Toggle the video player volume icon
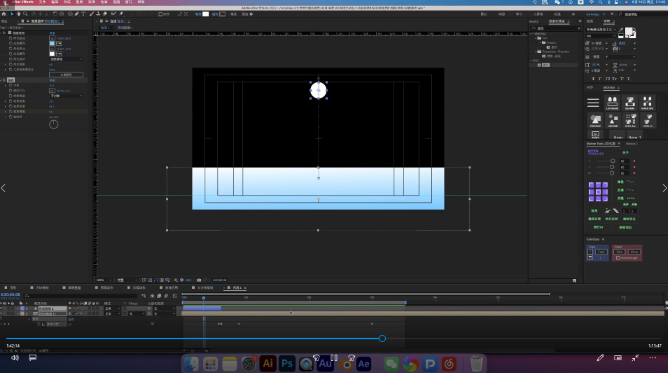 15,358
